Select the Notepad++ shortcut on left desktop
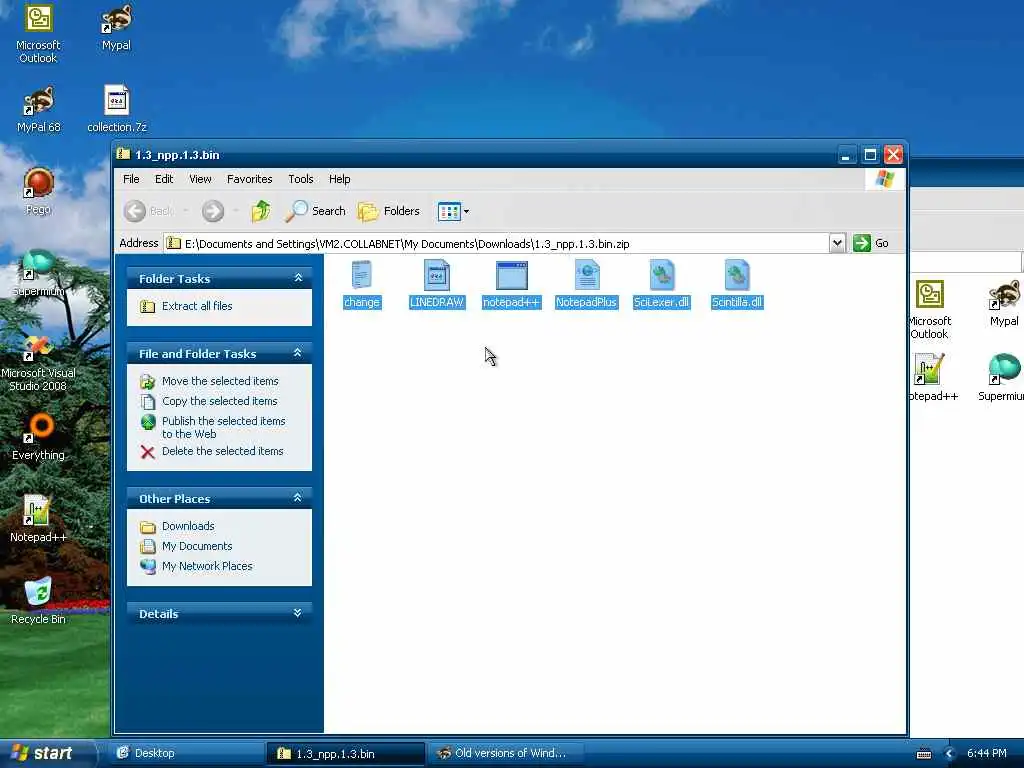Image resolution: width=1024 pixels, height=768 pixels. [x=39, y=519]
